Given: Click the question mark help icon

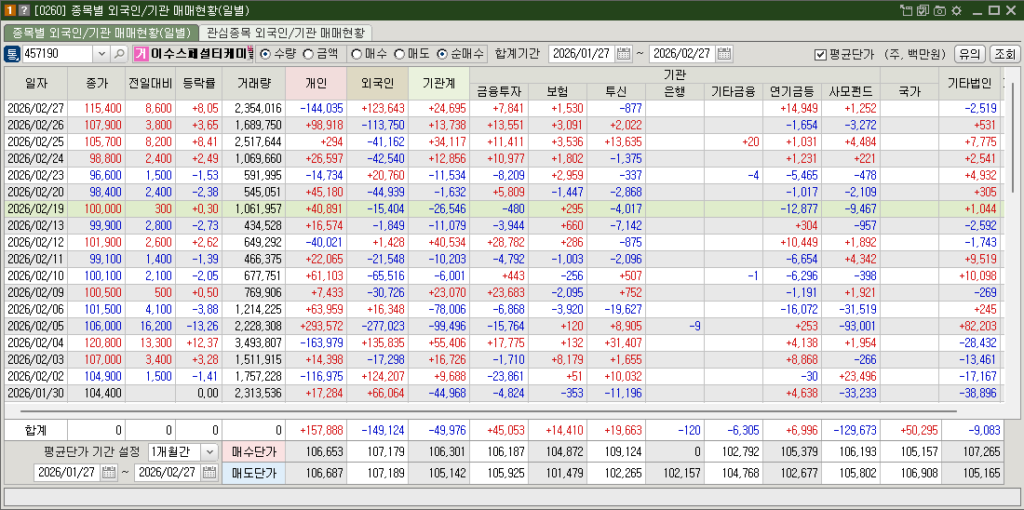Looking at the screenshot, I should [23, 10].
